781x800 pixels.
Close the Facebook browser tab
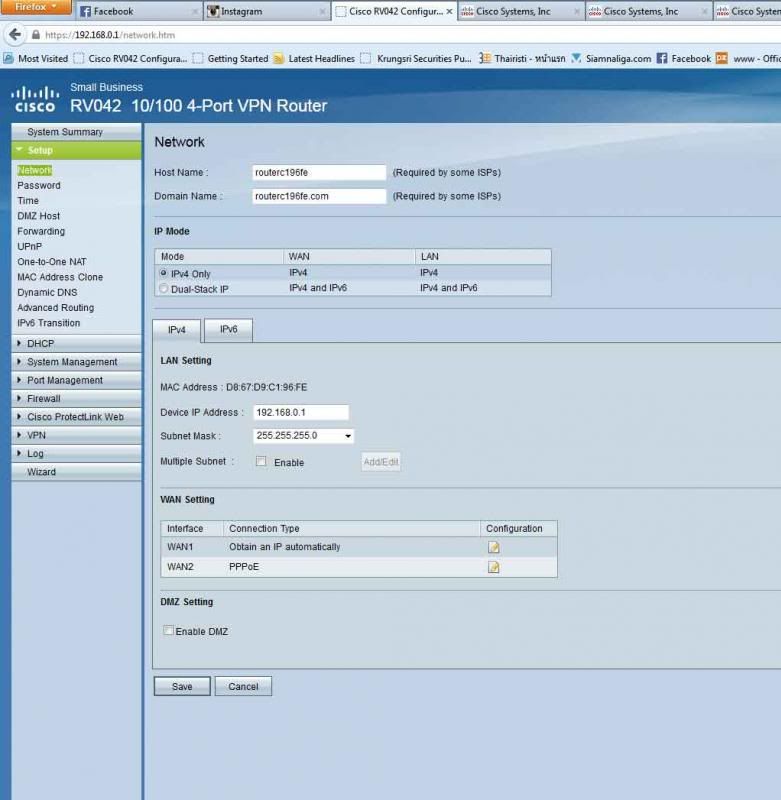[x=194, y=12]
